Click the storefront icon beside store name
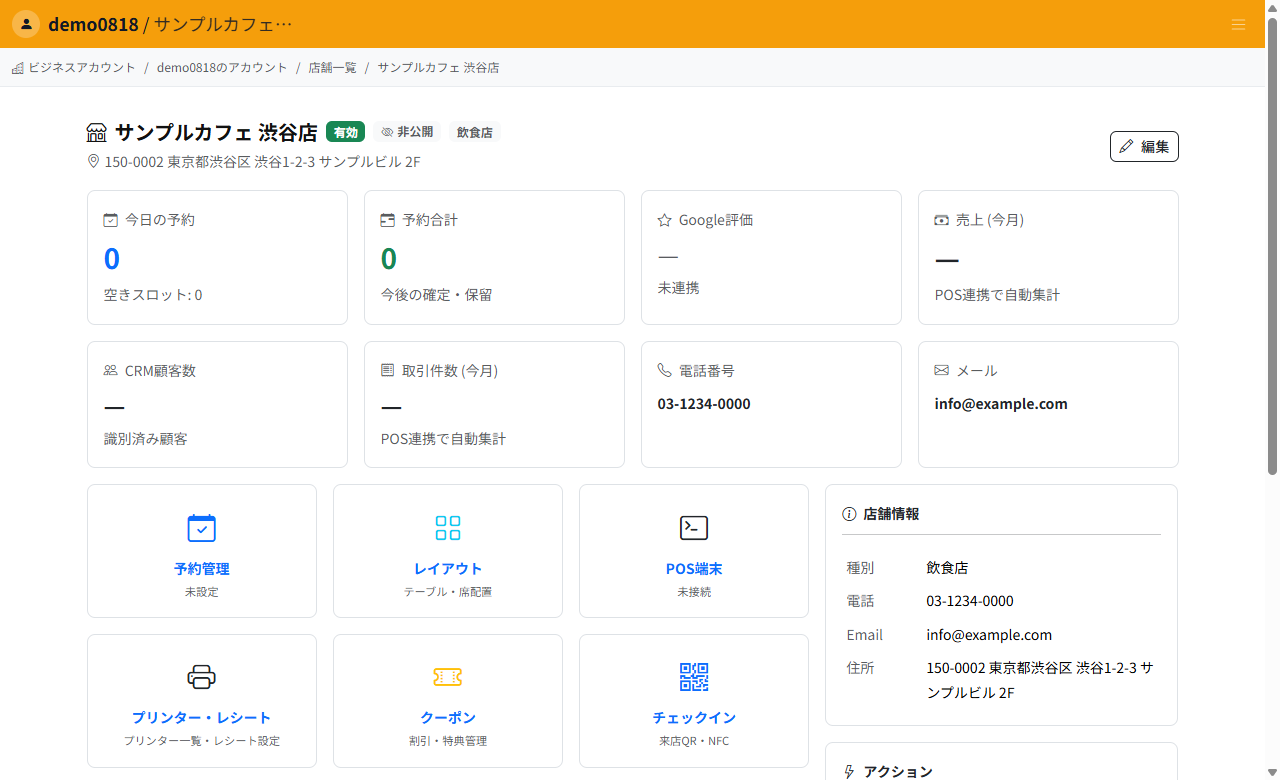 (97, 133)
